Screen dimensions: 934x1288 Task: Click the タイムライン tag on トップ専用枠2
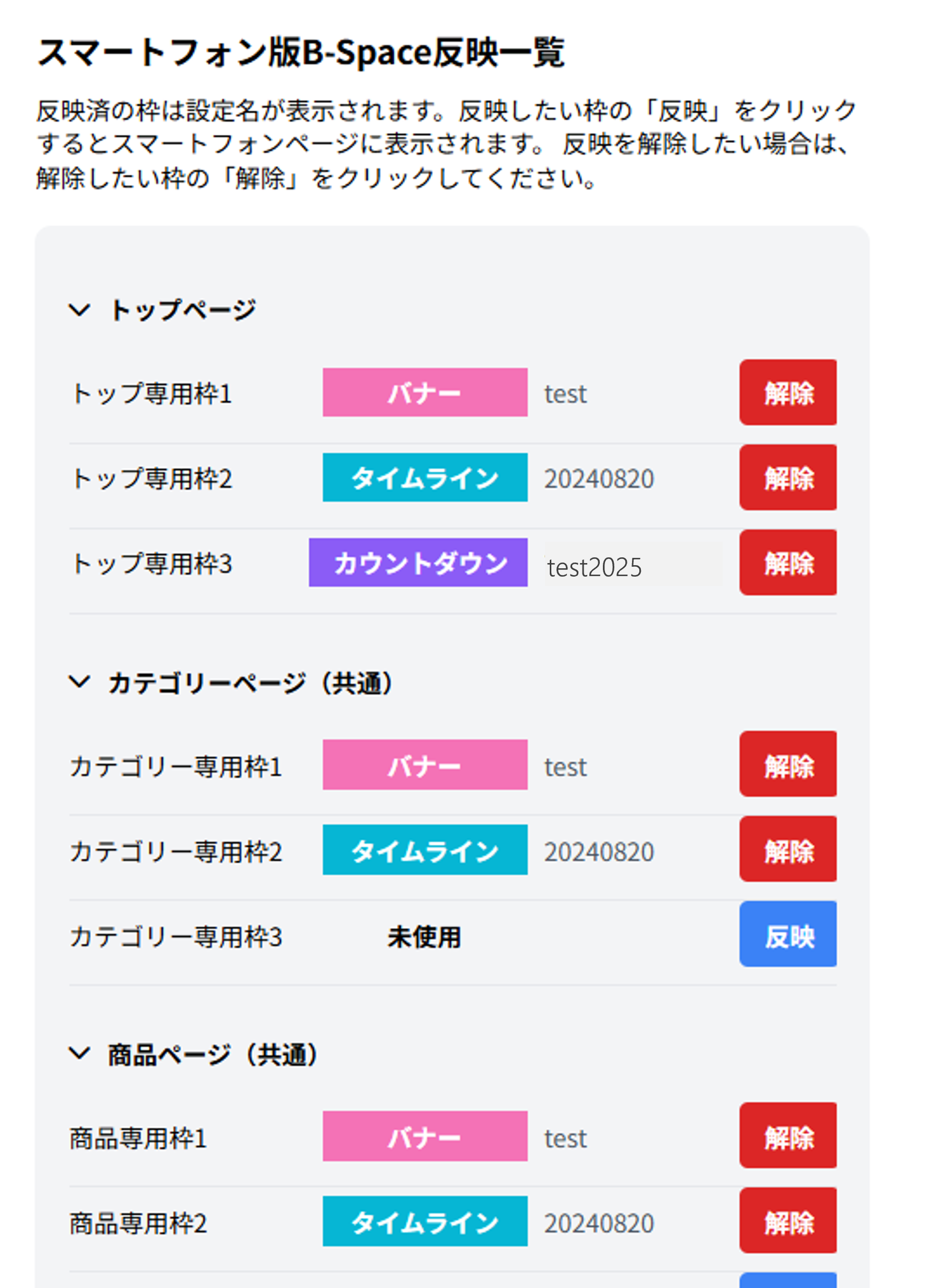point(425,478)
